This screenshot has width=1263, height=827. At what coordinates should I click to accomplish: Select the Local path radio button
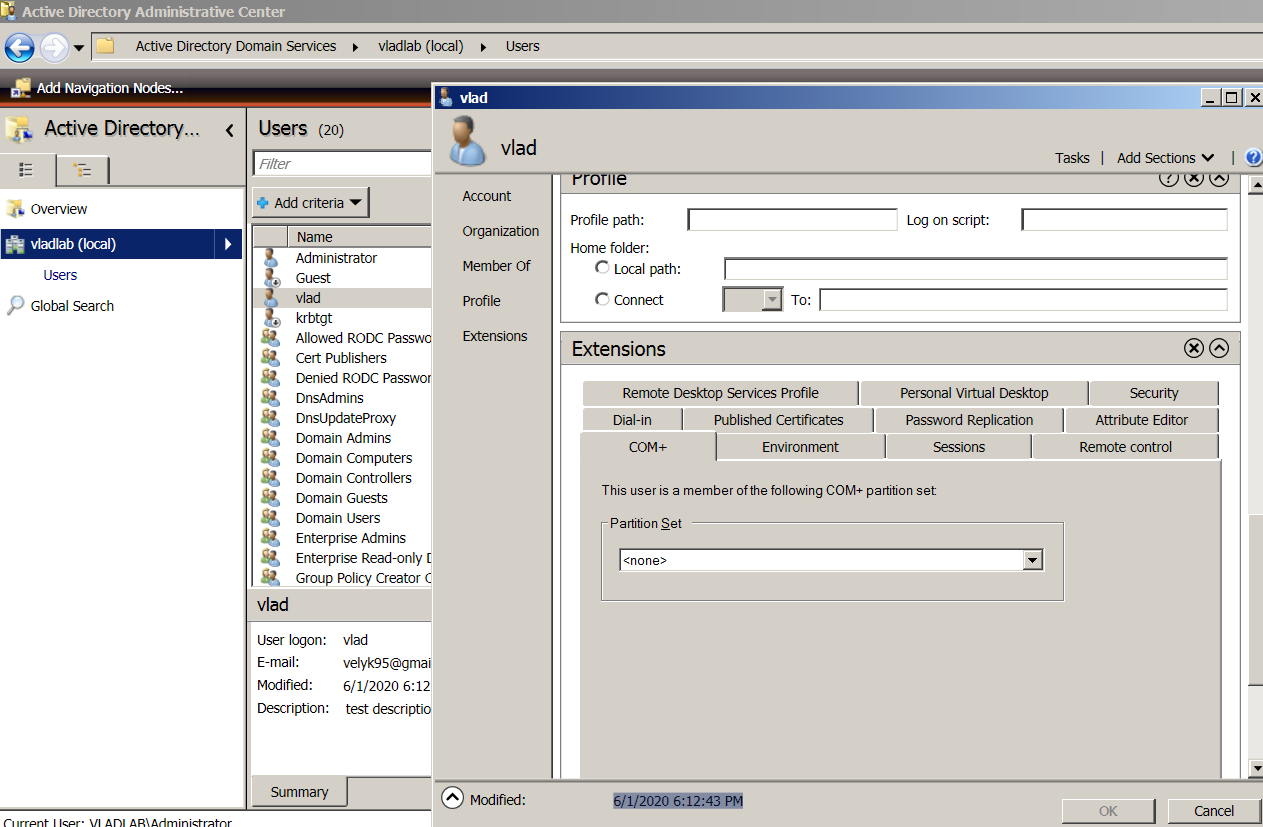pyautogui.click(x=602, y=268)
